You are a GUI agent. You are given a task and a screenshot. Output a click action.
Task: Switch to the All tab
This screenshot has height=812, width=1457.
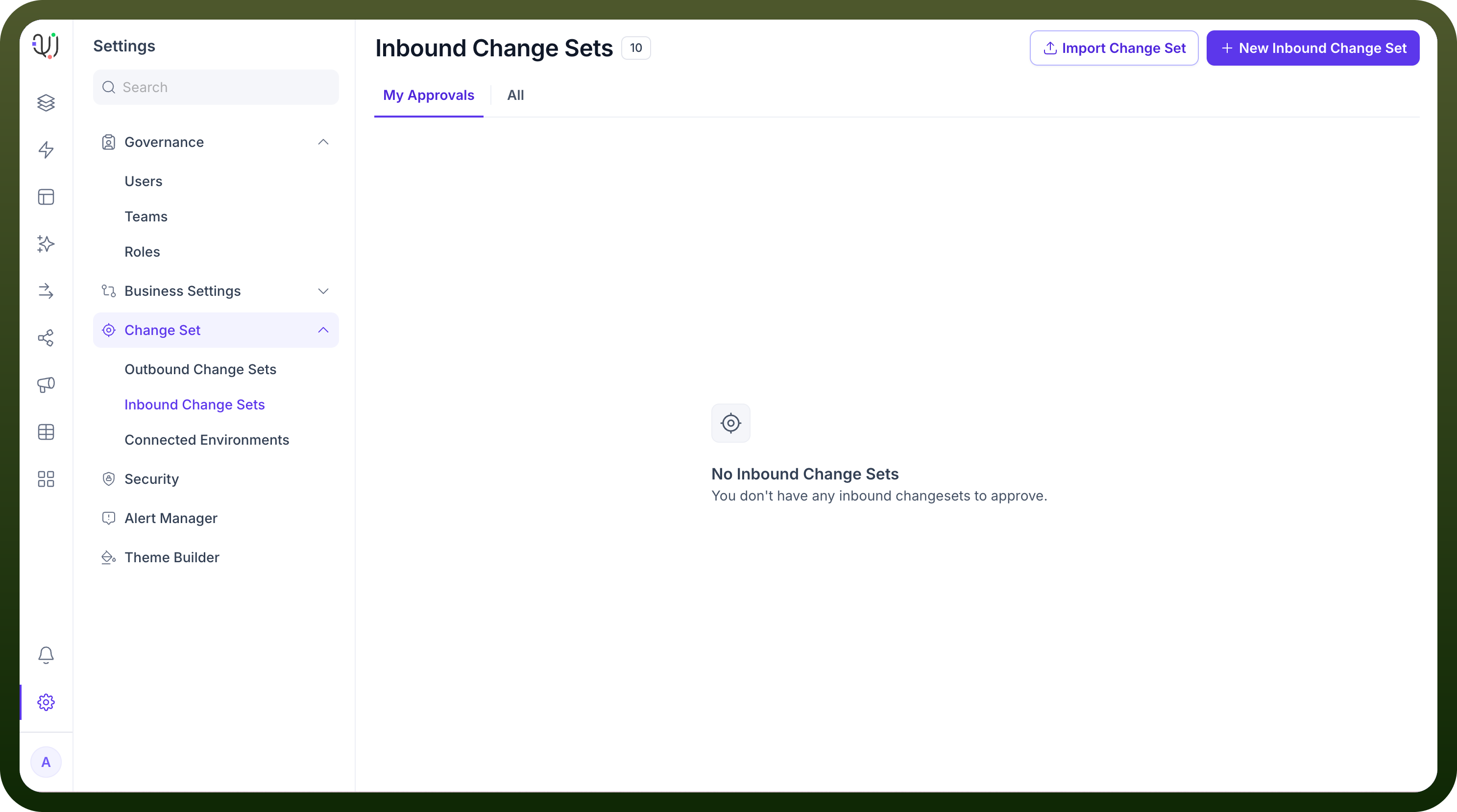click(x=515, y=95)
